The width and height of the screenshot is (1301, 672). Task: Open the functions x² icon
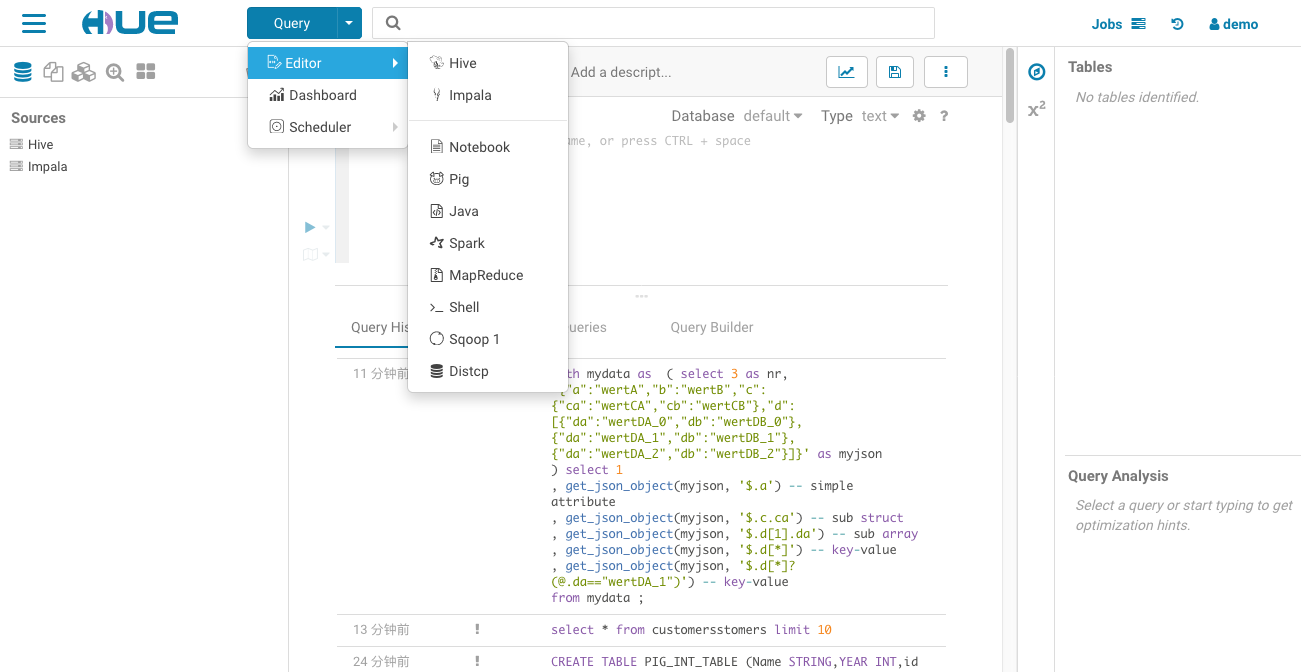pos(1037,109)
